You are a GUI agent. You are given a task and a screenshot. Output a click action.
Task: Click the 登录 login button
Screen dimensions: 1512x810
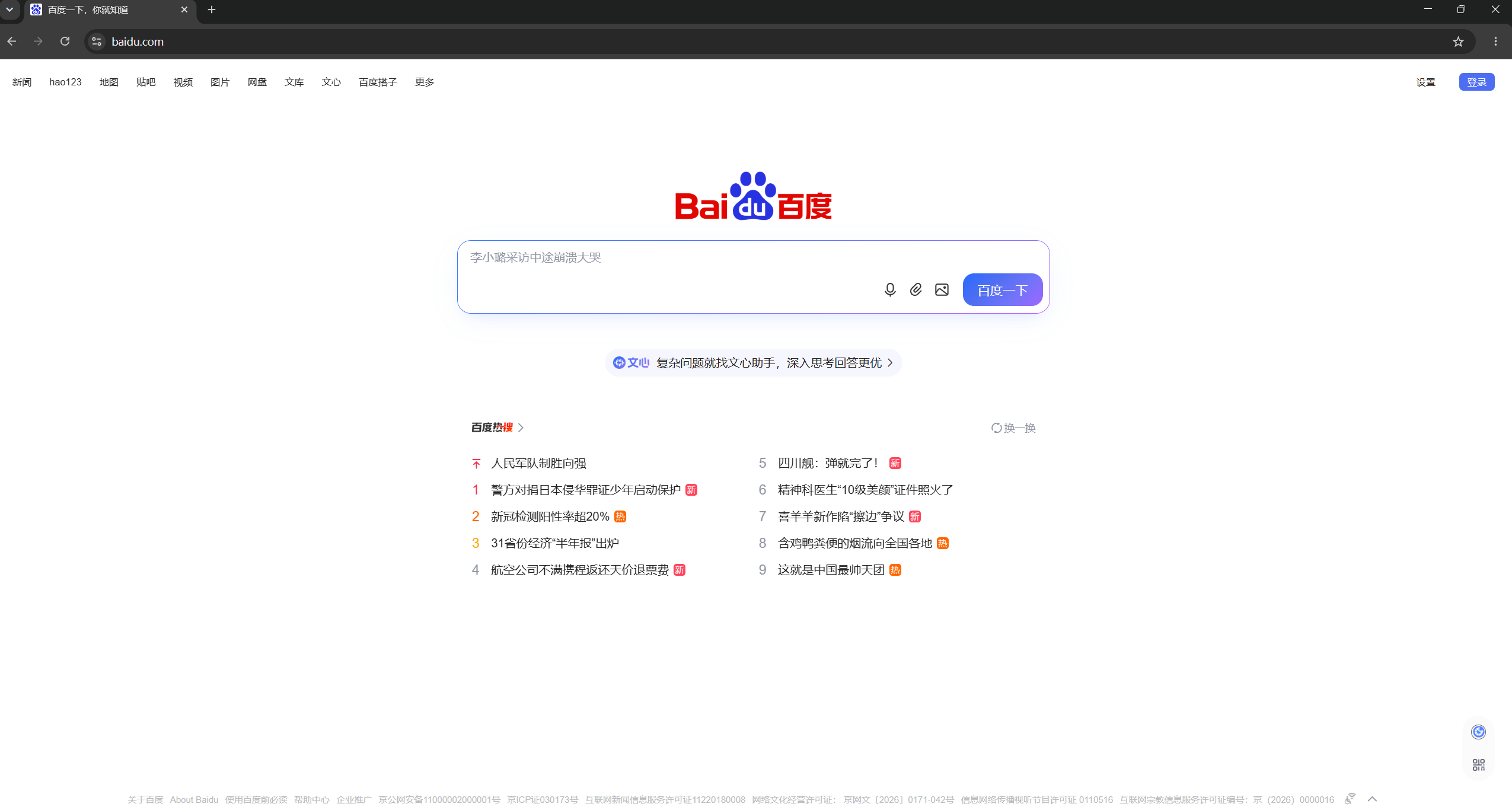coord(1476,82)
